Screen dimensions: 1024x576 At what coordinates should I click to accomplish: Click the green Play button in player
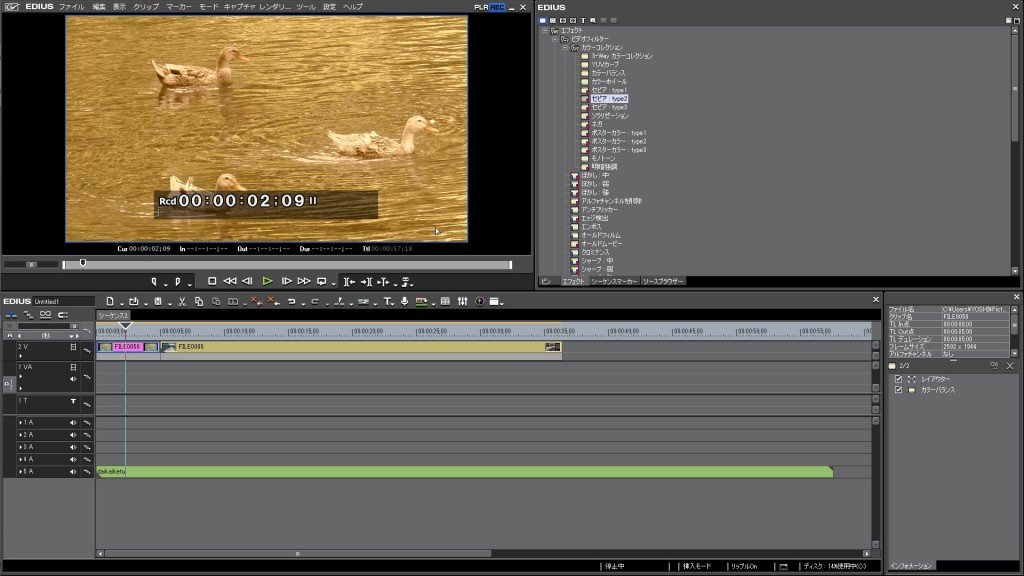[x=267, y=281]
